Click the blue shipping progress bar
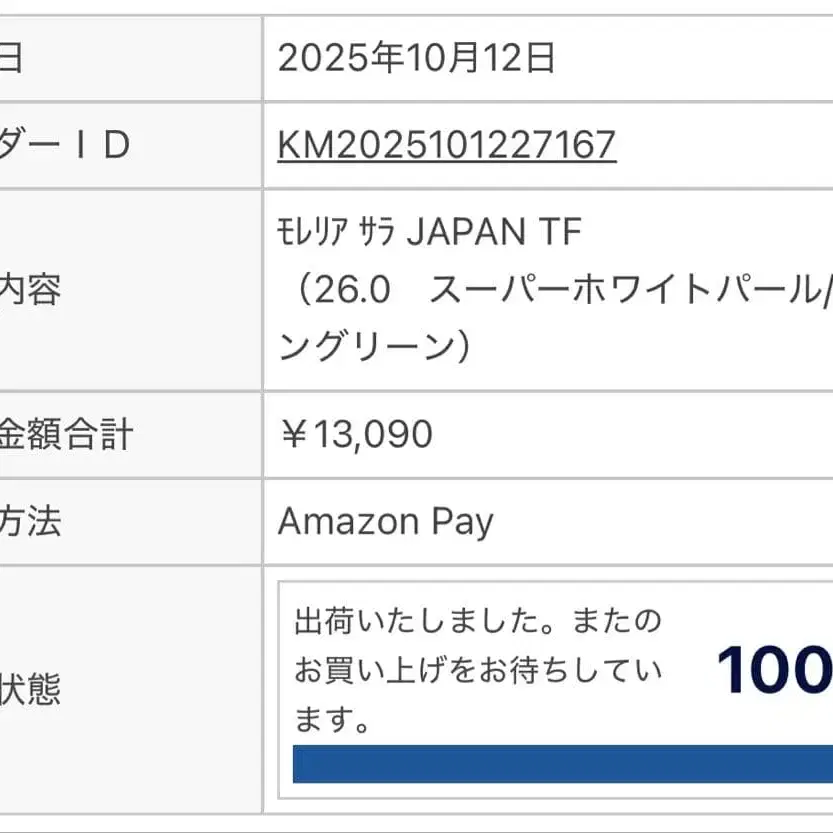Image resolution: width=833 pixels, height=833 pixels. click(562, 764)
